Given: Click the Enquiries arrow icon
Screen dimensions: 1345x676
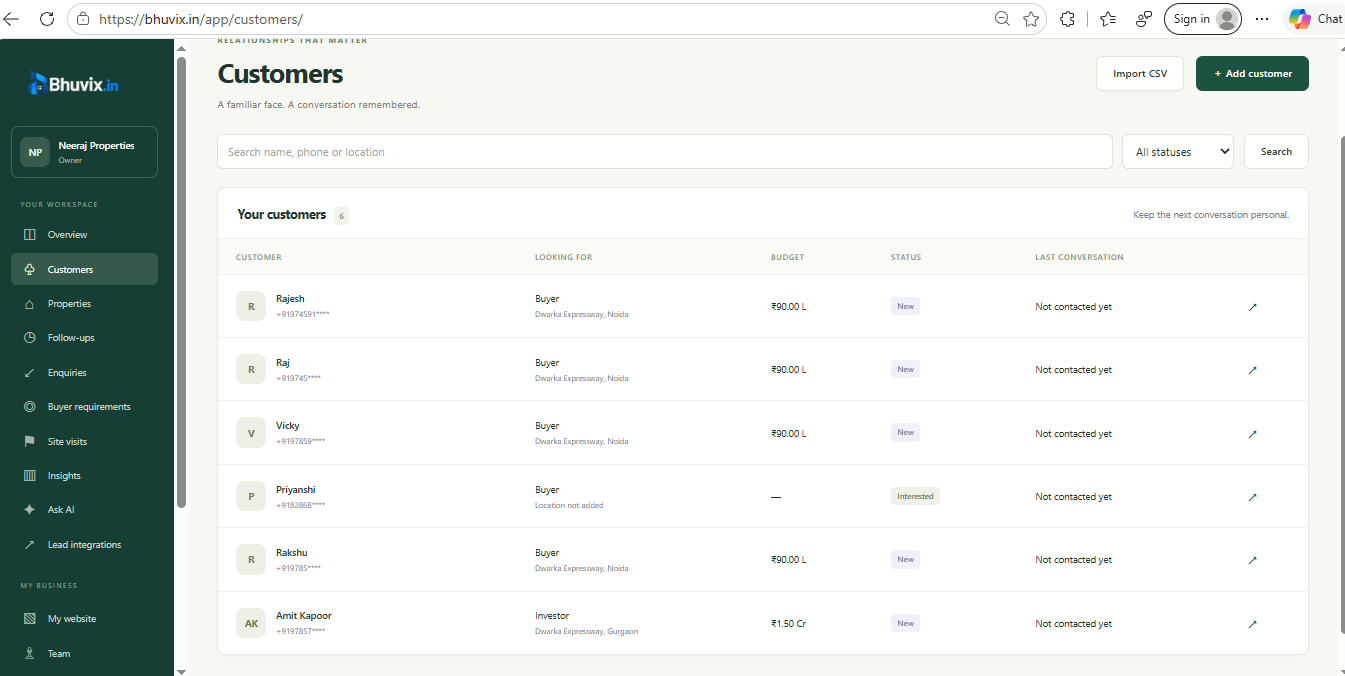Looking at the screenshot, I should (x=30, y=373).
